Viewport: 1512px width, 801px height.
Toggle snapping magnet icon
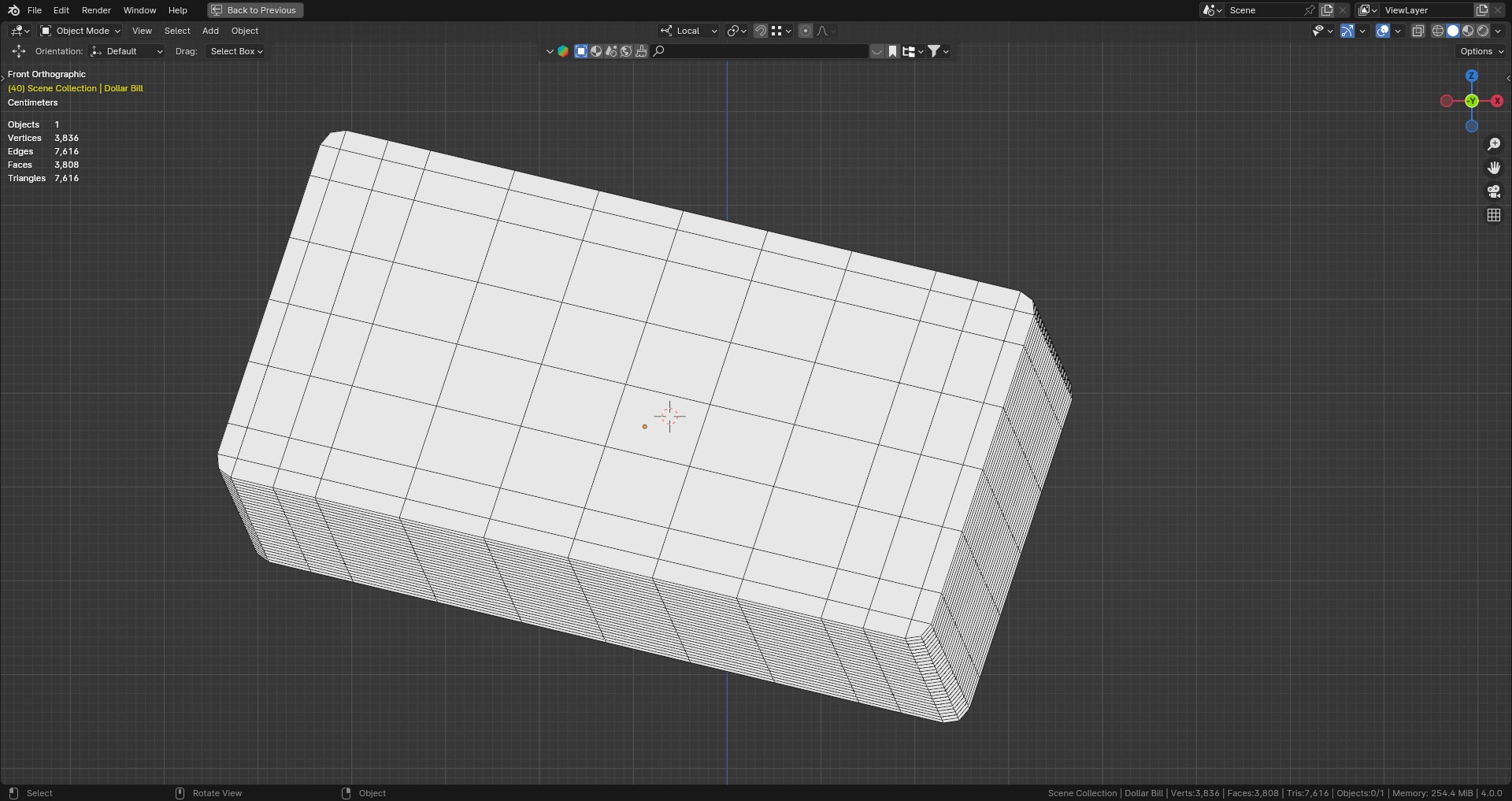point(761,31)
